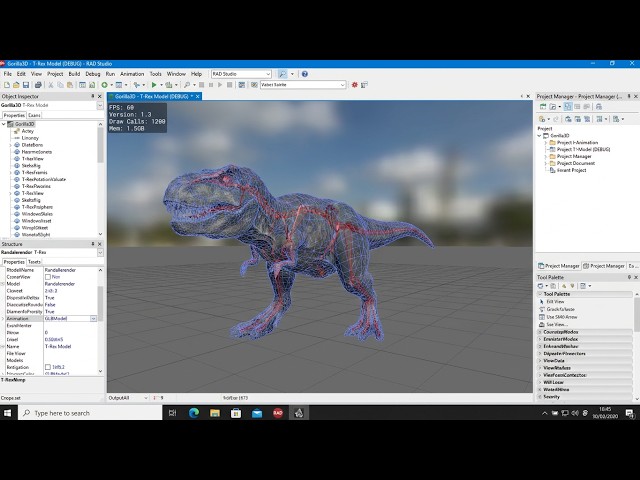Click the Type here to search box
This screenshot has height=480, width=640.
90,413
